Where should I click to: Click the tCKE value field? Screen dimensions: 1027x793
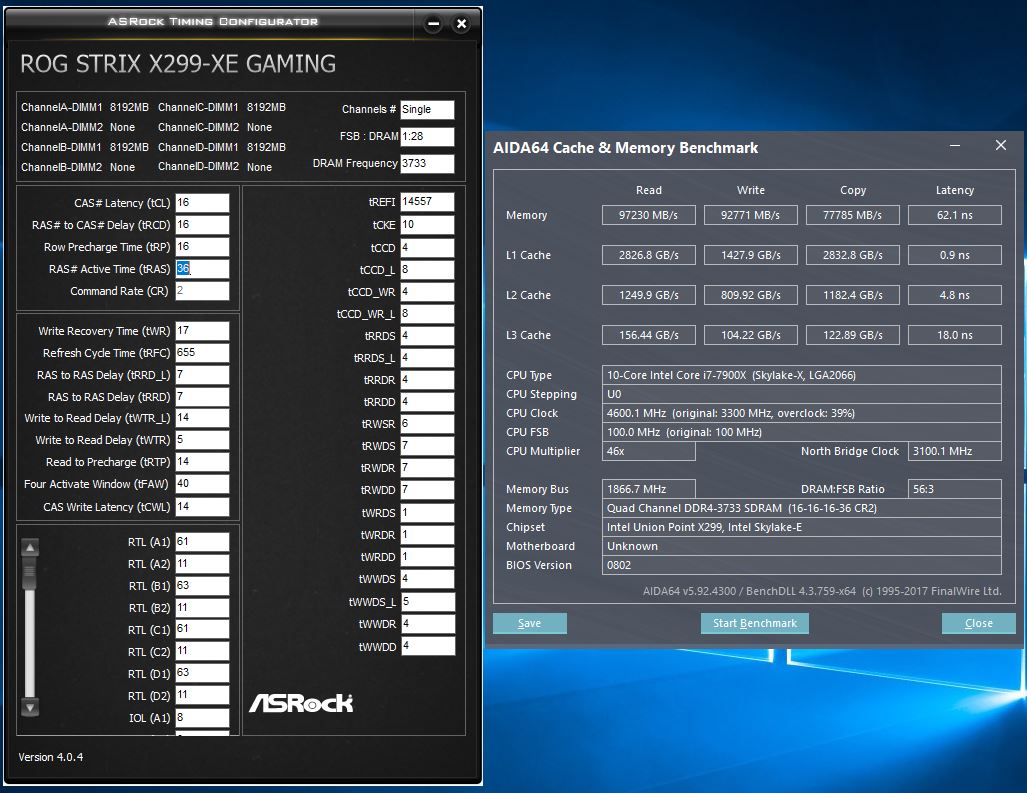pyautogui.click(x=427, y=225)
